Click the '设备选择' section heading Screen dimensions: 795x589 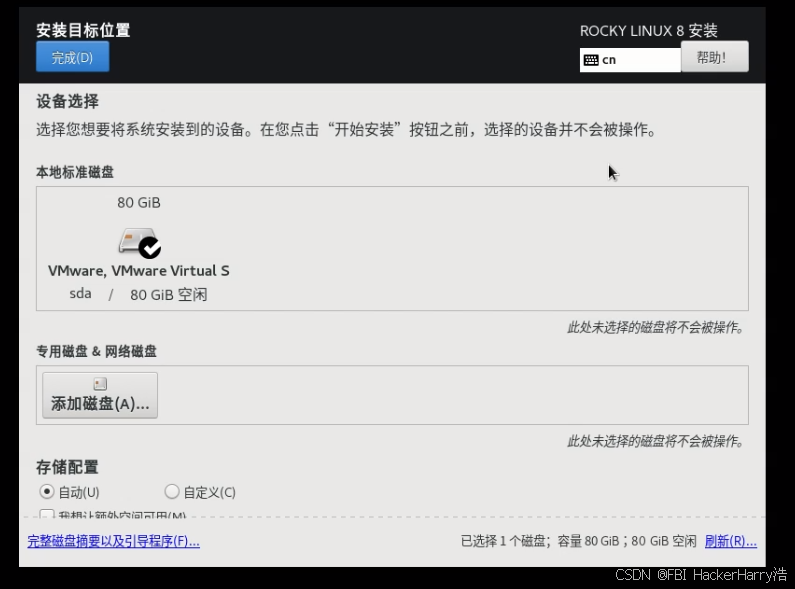pyautogui.click(x=67, y=101)
